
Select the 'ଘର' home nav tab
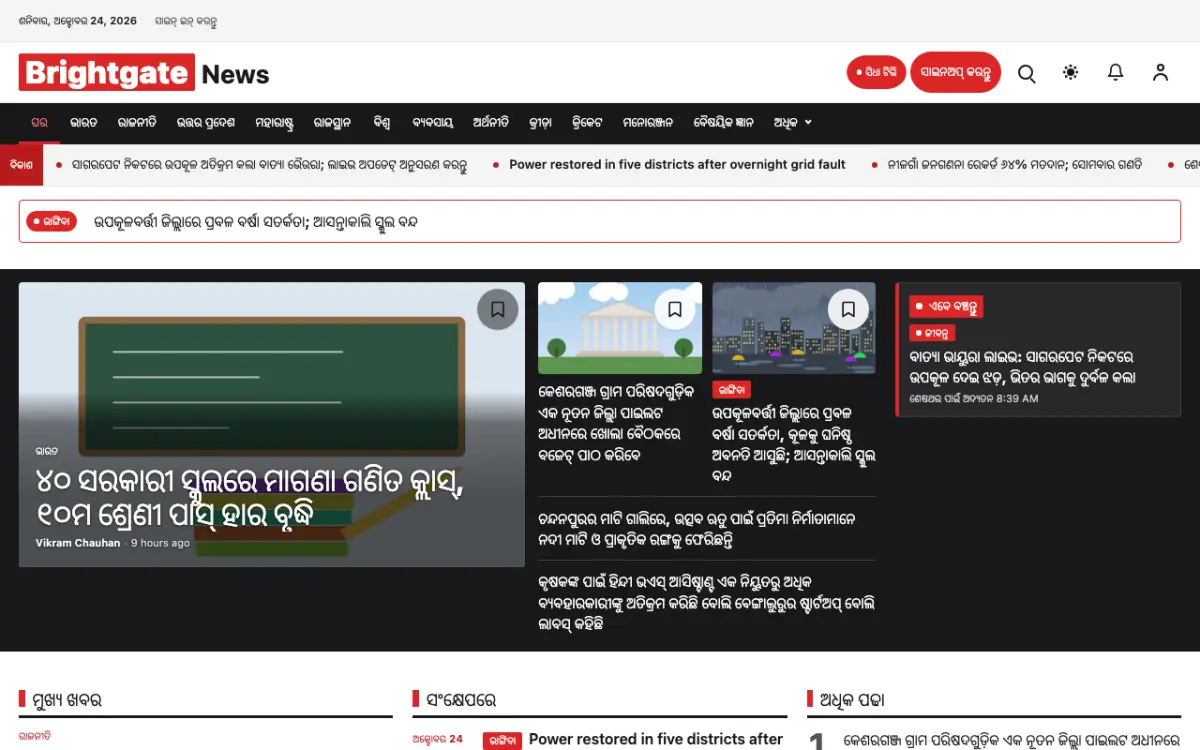[x=39, y=123]
